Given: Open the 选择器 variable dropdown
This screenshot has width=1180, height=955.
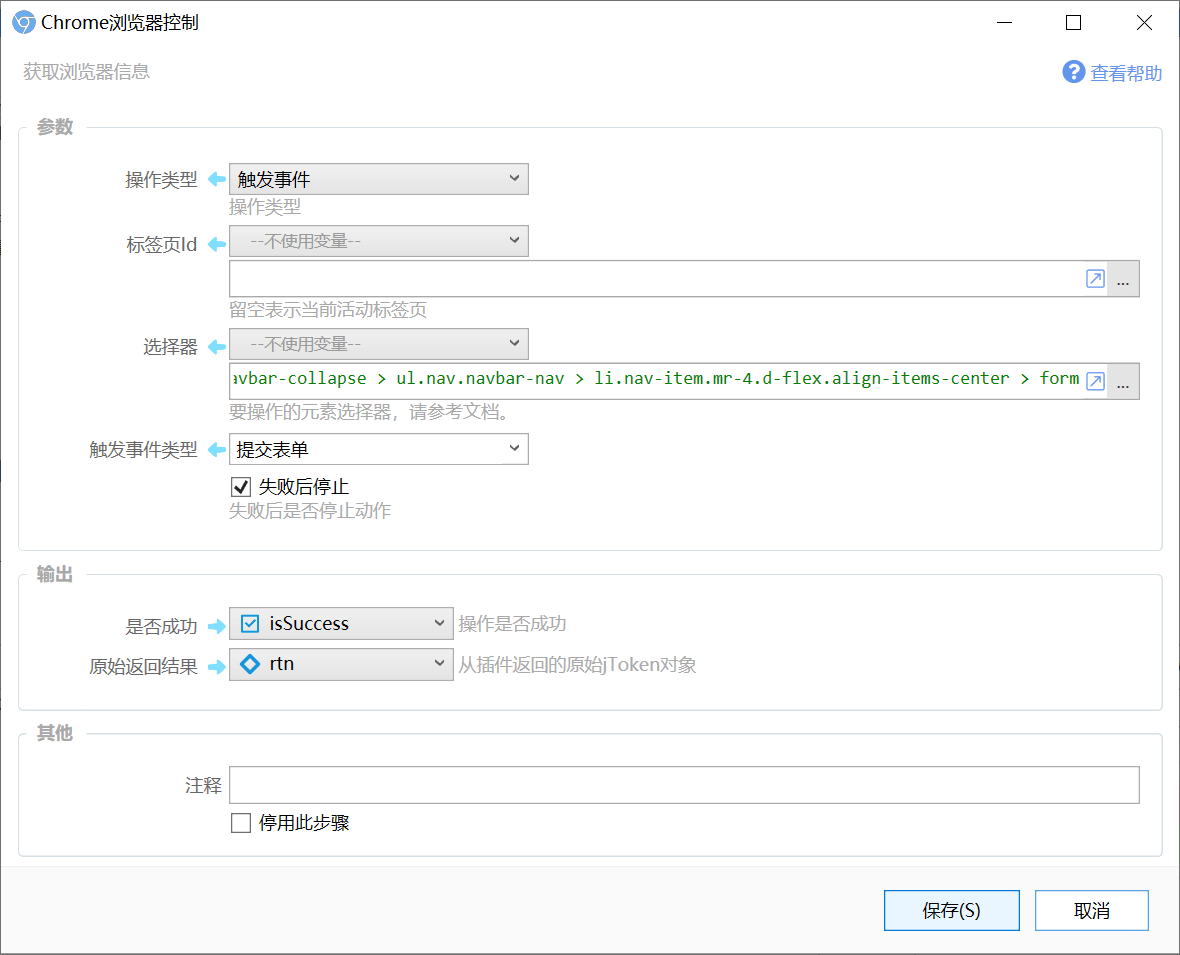Looking at the screenshot, I should pyautogui.click(x=378, y=344).
